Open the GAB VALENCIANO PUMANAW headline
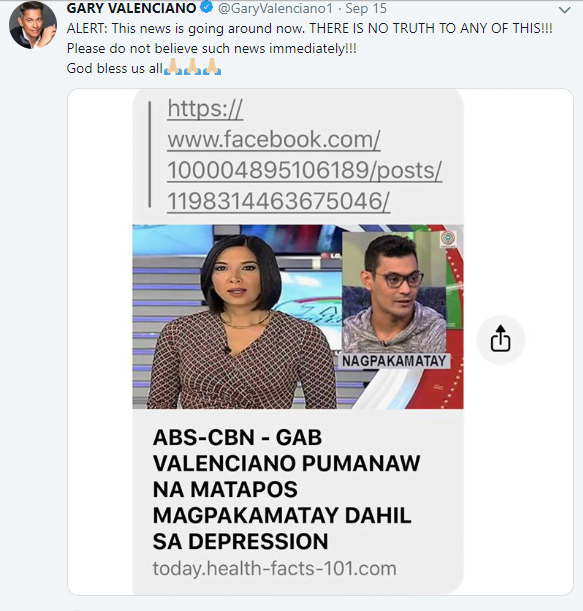The image size is (583, 611). point(286,489)
